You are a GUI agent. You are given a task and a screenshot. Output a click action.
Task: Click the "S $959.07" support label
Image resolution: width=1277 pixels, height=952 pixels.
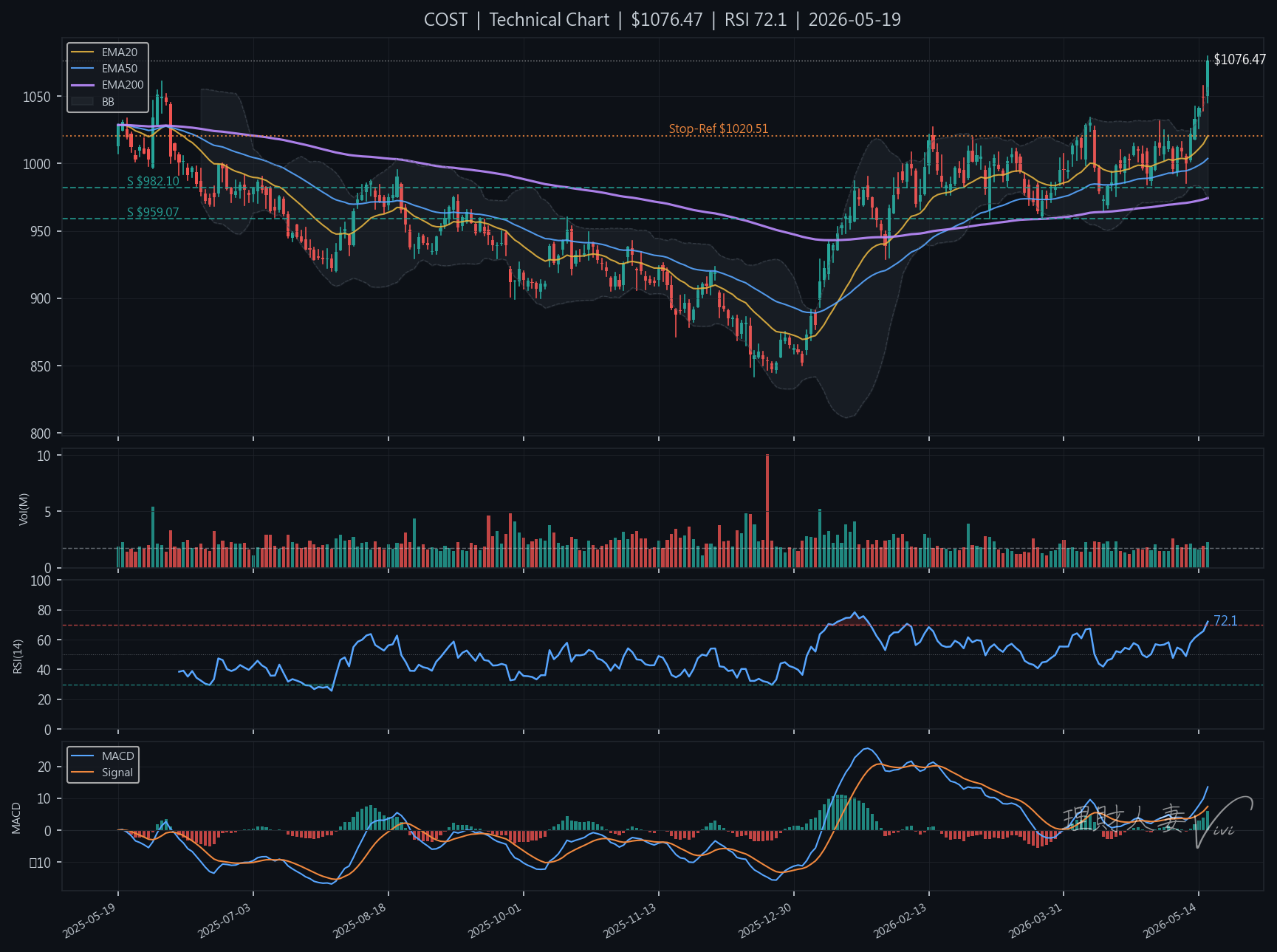153,213
